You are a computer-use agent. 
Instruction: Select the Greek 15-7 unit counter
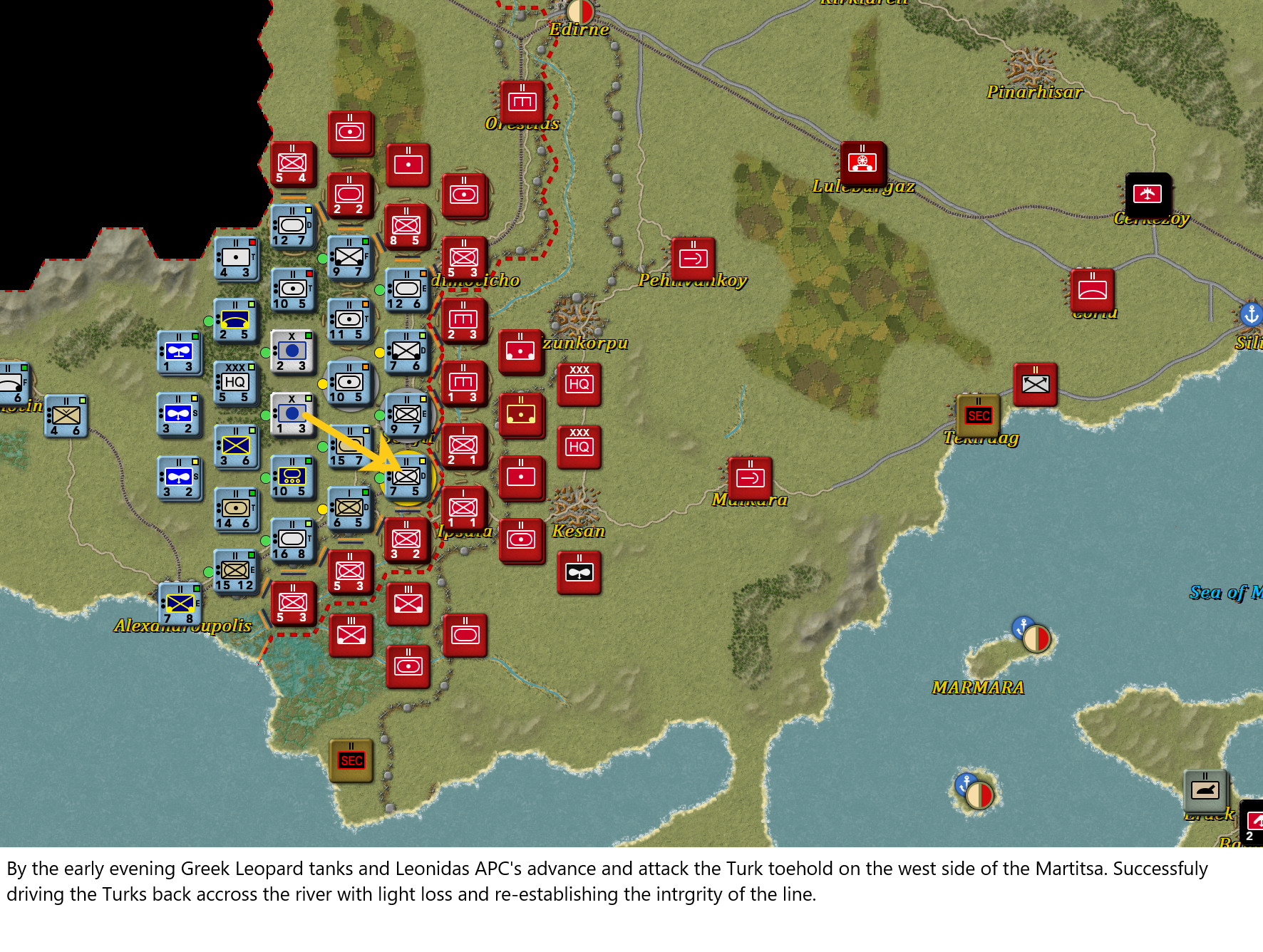point(349,447)
